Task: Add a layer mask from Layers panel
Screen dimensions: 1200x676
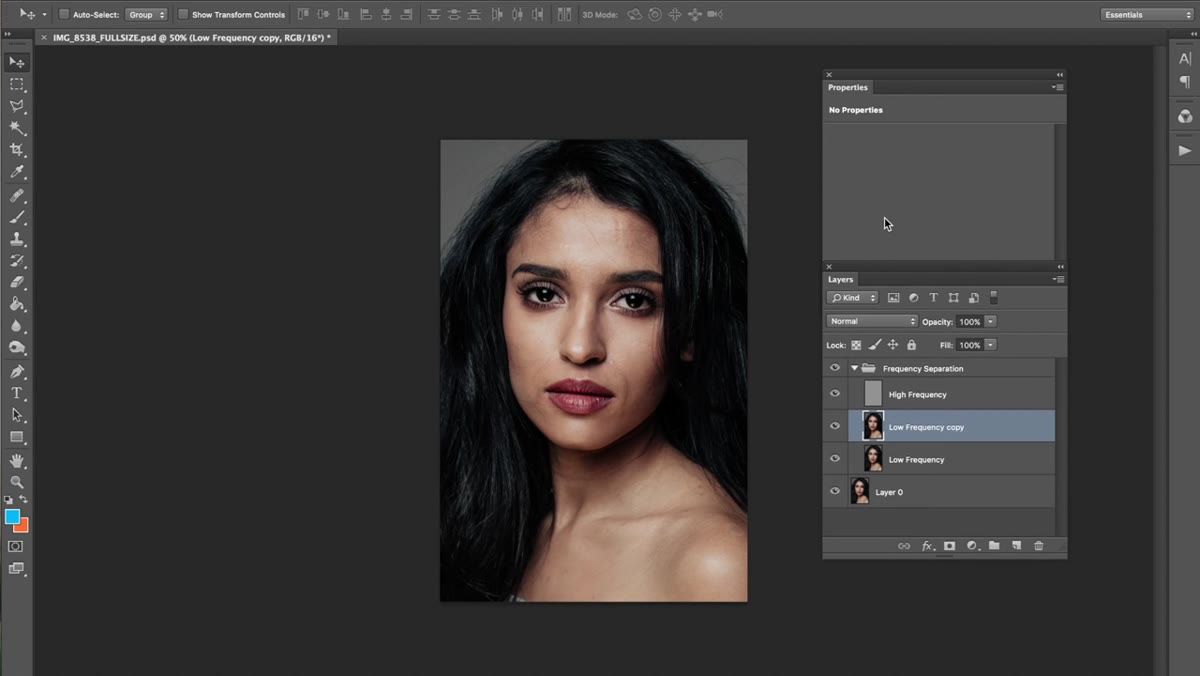Action: coord(949,546)
